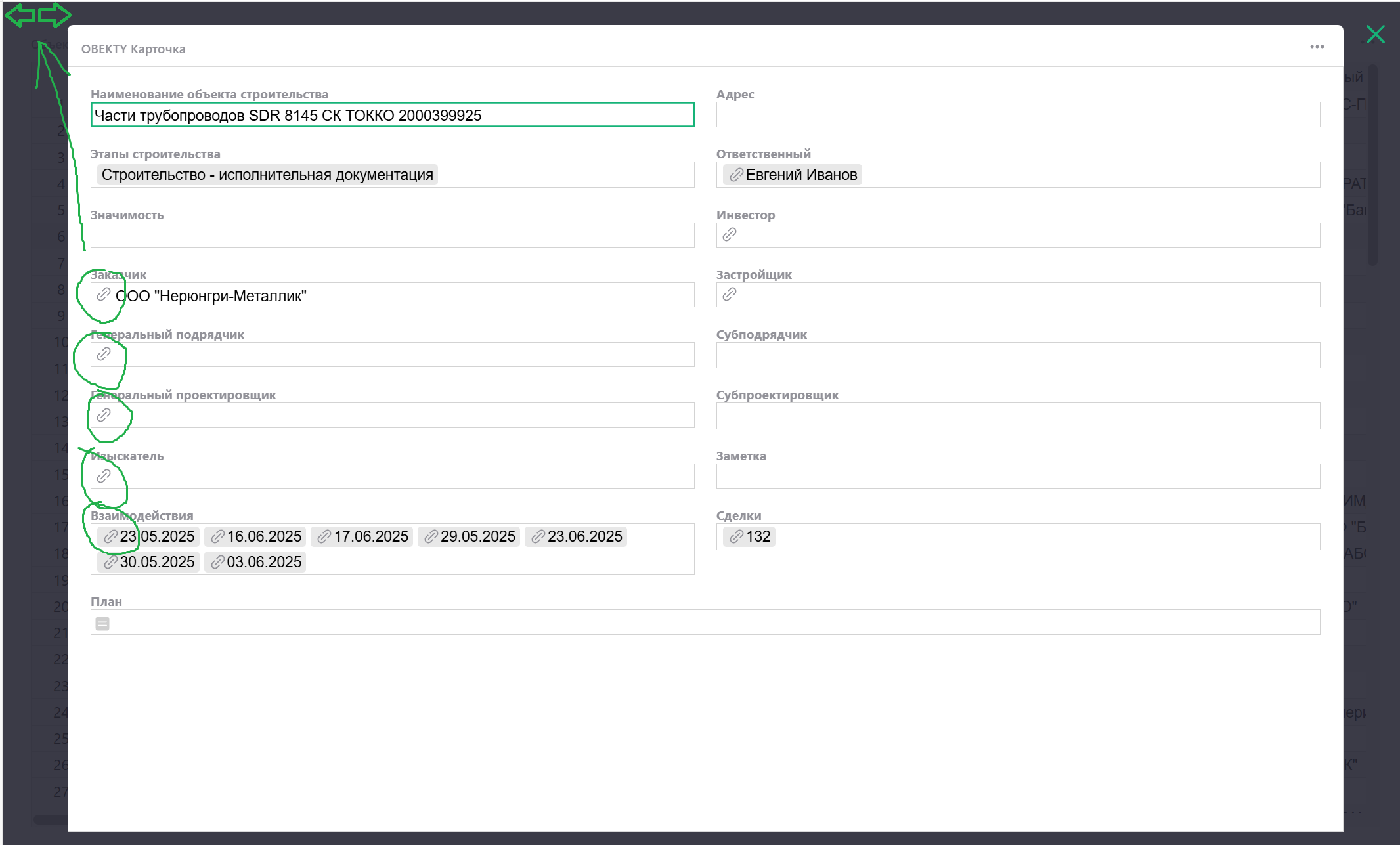The height and width of the screenshot is (845, 1400).
Task: Click link icon in Заказчик field
Action: point(104,295)
